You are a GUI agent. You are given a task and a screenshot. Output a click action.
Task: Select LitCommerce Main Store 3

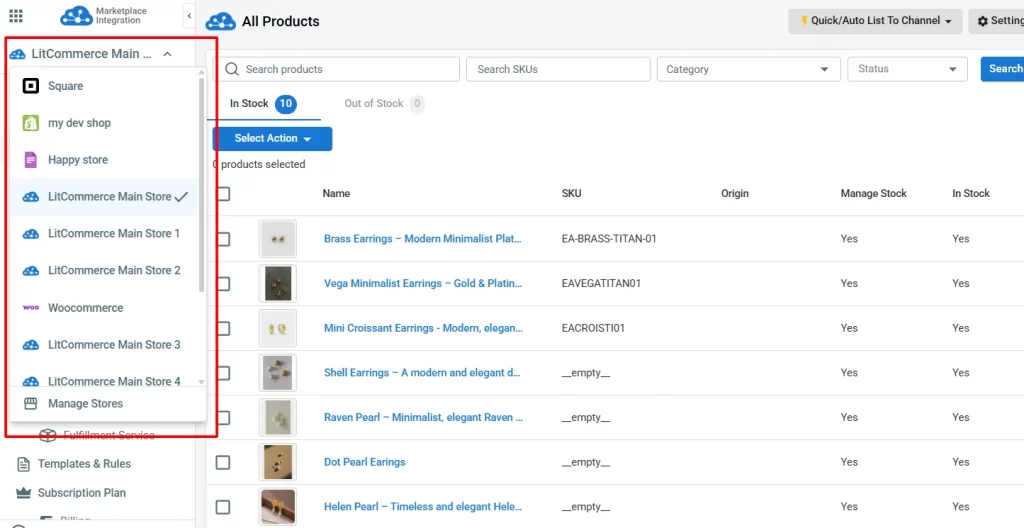103,345
